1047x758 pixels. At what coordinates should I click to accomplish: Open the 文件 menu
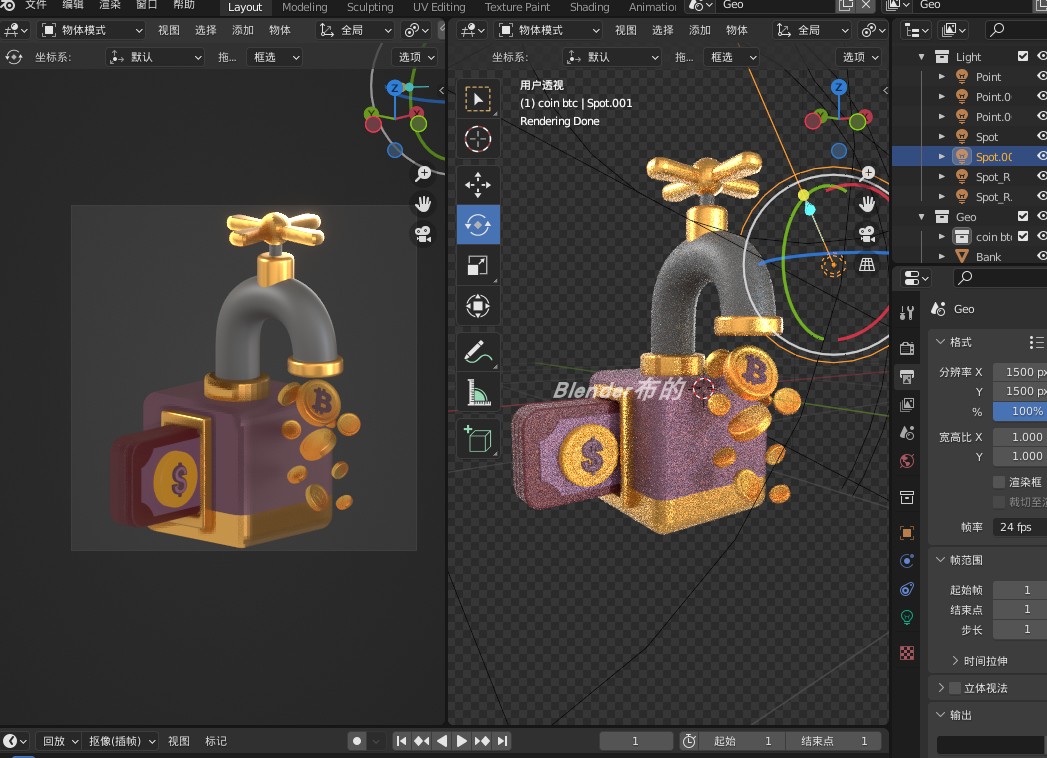click(x=36, y=5)
